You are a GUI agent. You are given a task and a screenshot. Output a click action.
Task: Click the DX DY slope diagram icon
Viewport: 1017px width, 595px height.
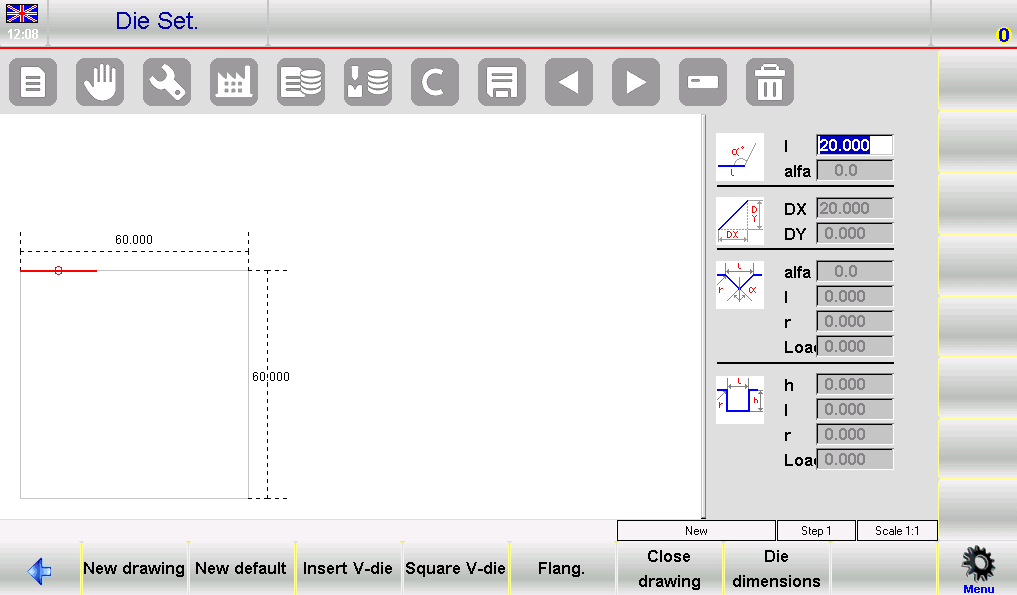739,221
